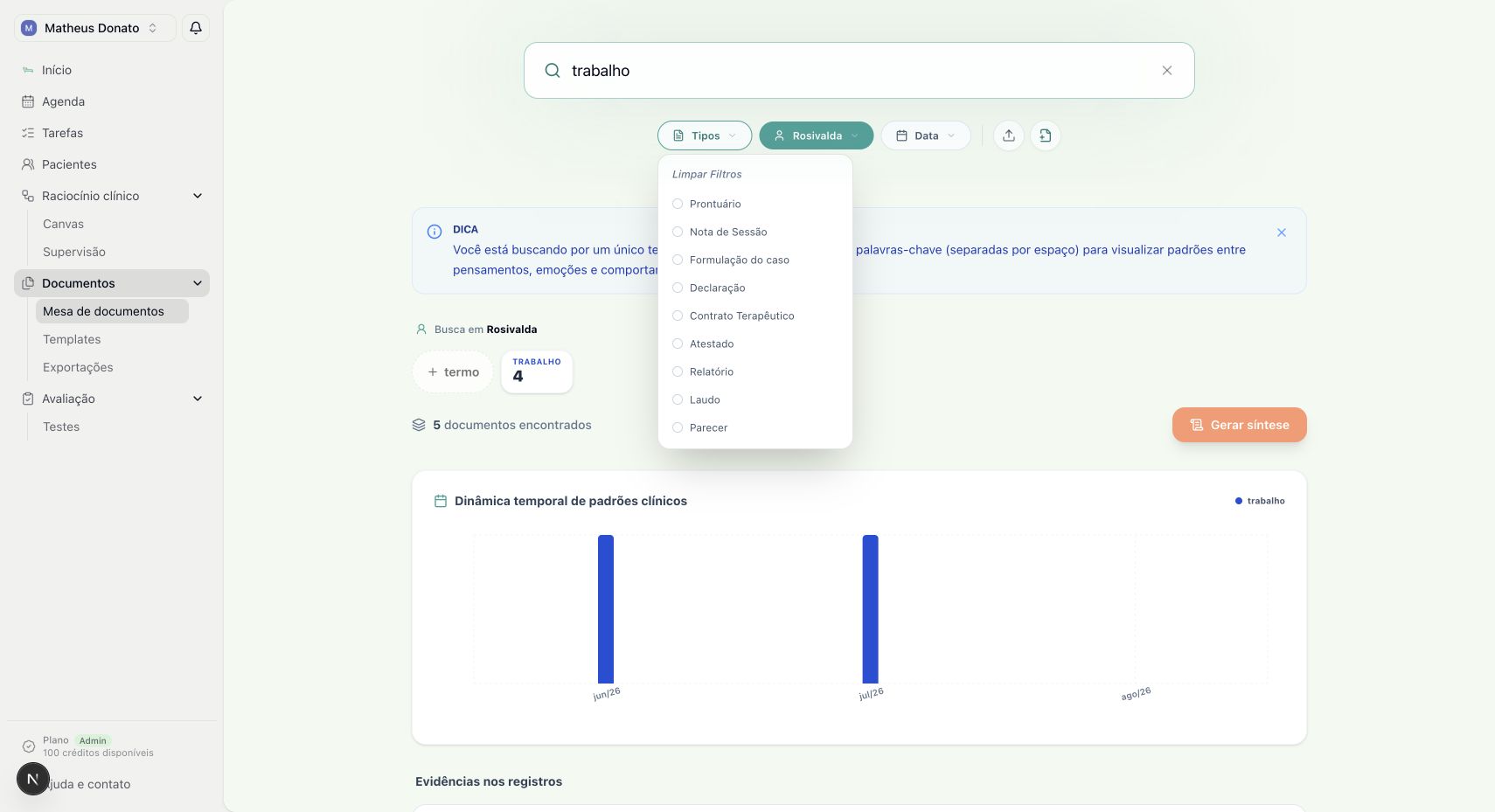
Task: Click the jul/26 blue bar in chart
Action: (870, 609)
